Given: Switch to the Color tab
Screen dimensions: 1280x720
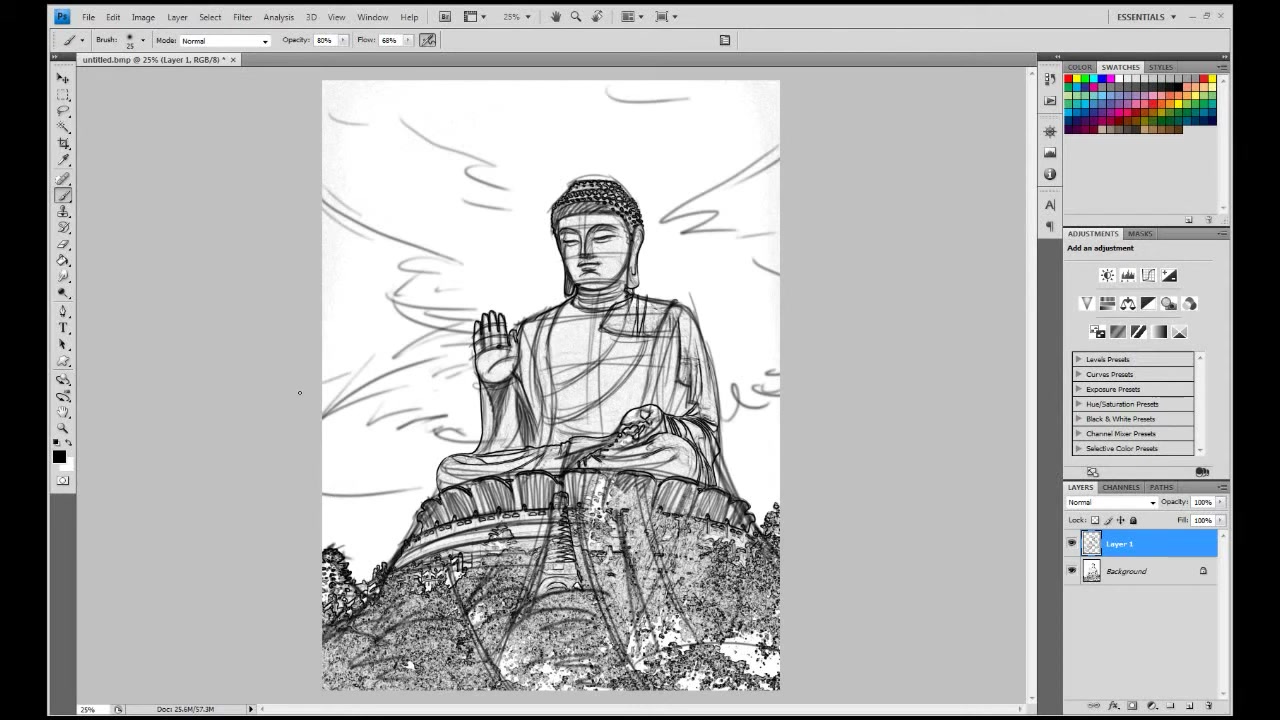Looking at the screenshot, I should [x=1080, y=67].
